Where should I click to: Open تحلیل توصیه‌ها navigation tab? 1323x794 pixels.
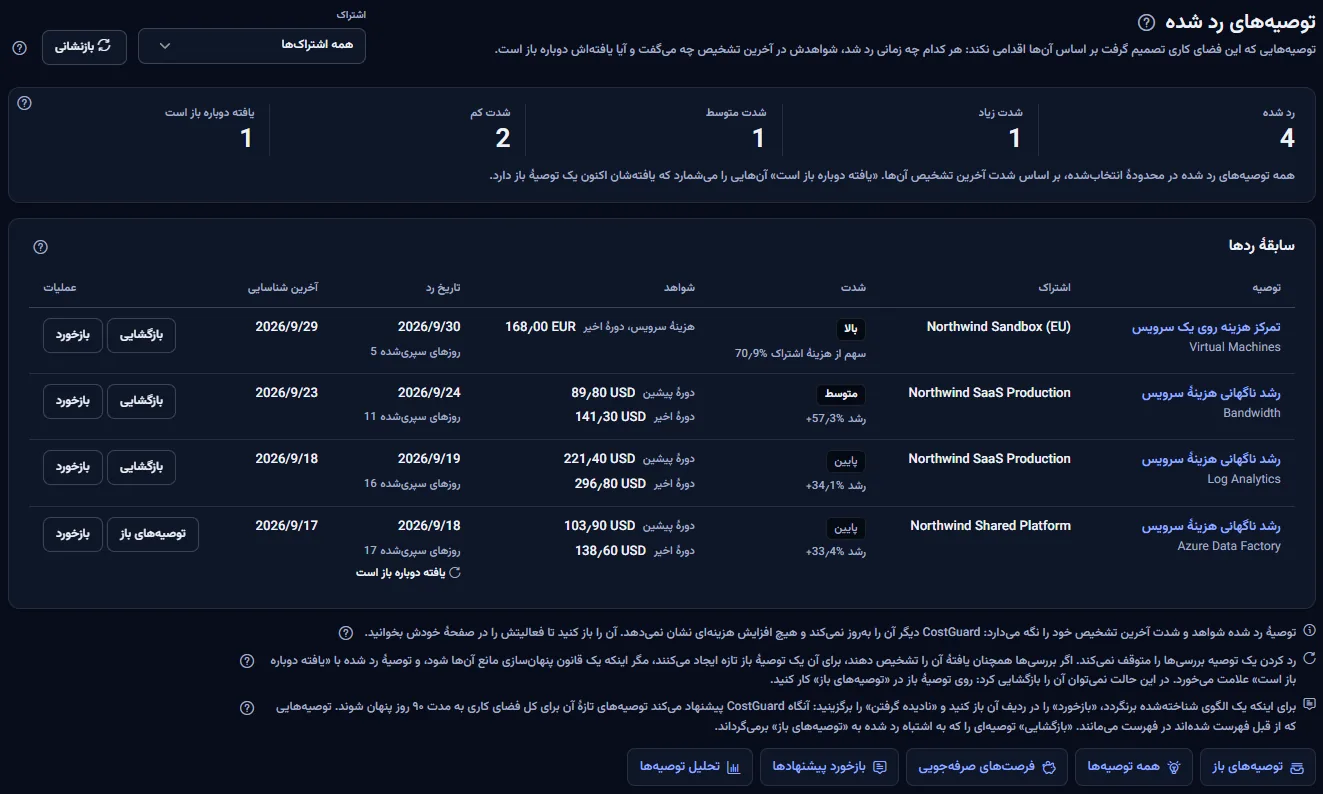(690, 767)
